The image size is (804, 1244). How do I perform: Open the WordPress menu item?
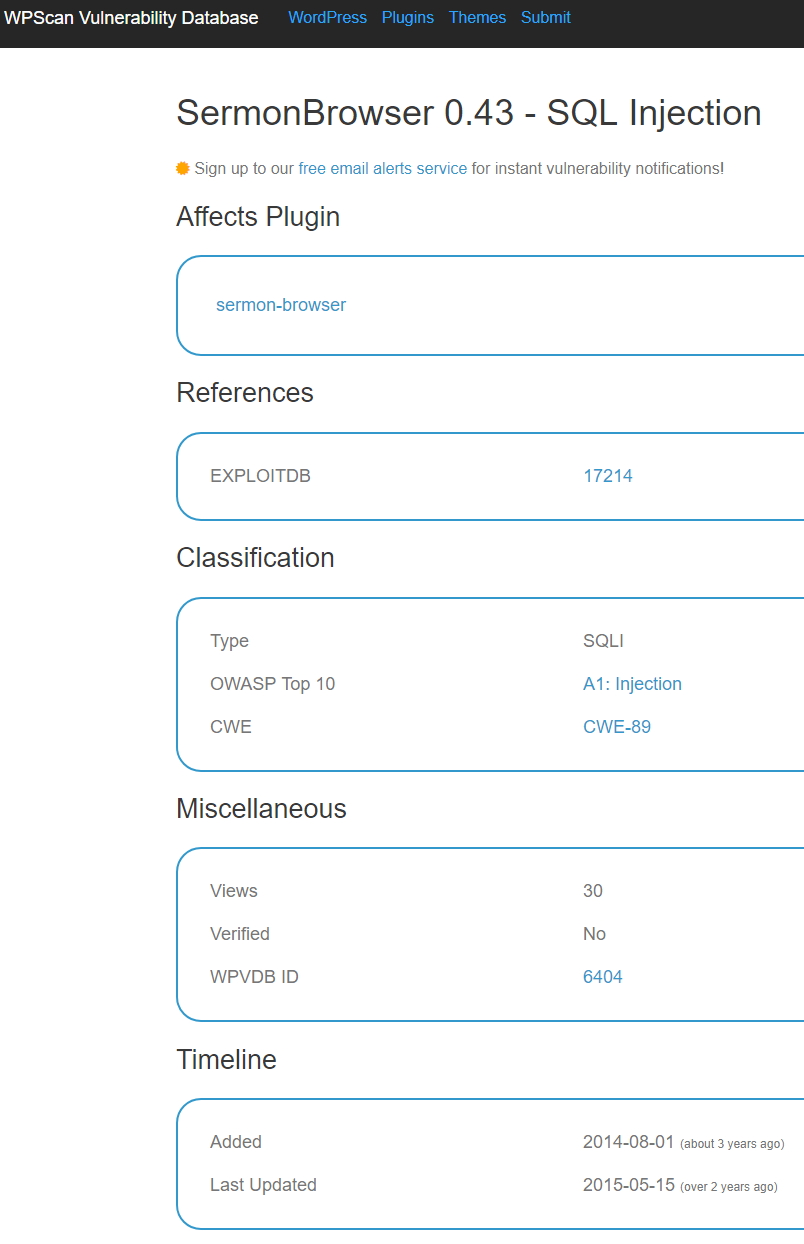tap(327, 18)
